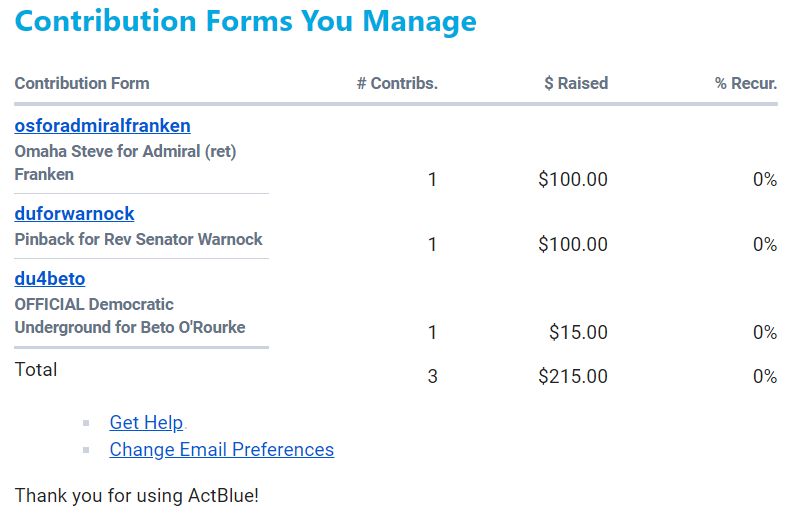Click the Omaha Steve for Admiral description
Viewport: 789px width, 520px height.
tap(125, 163)
